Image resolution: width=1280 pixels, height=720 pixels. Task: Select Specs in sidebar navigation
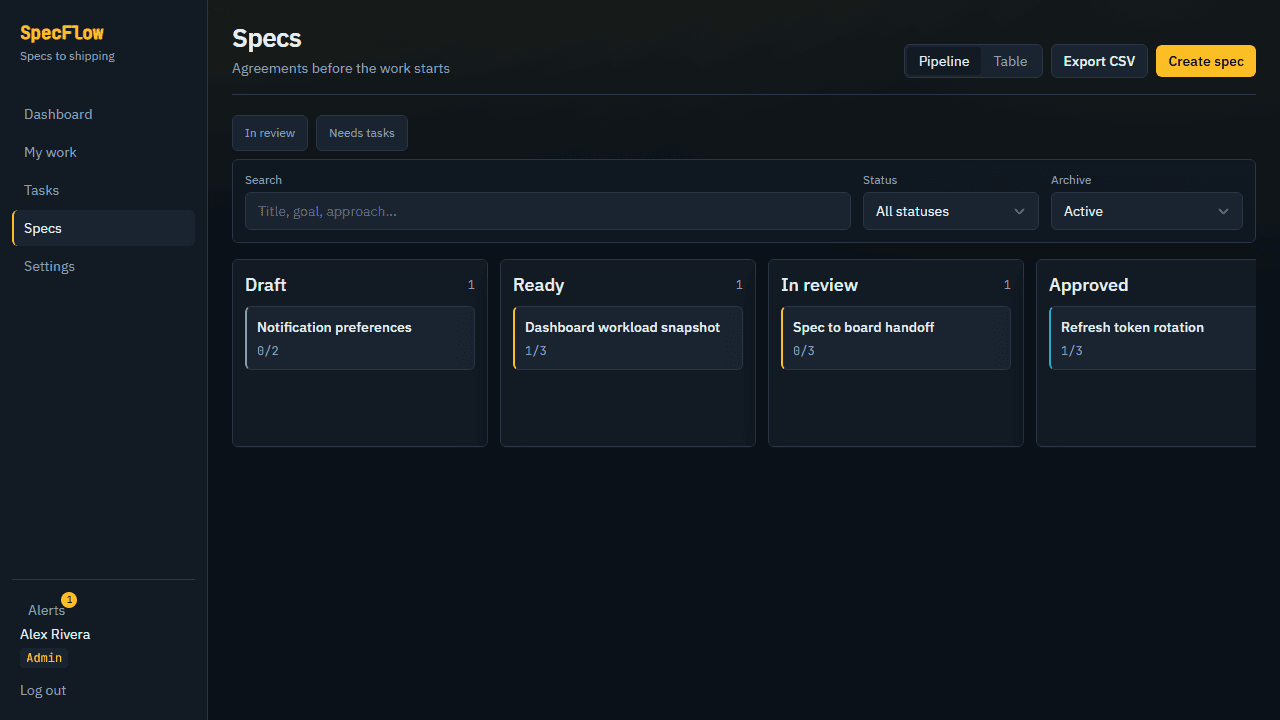click(103, 228)
